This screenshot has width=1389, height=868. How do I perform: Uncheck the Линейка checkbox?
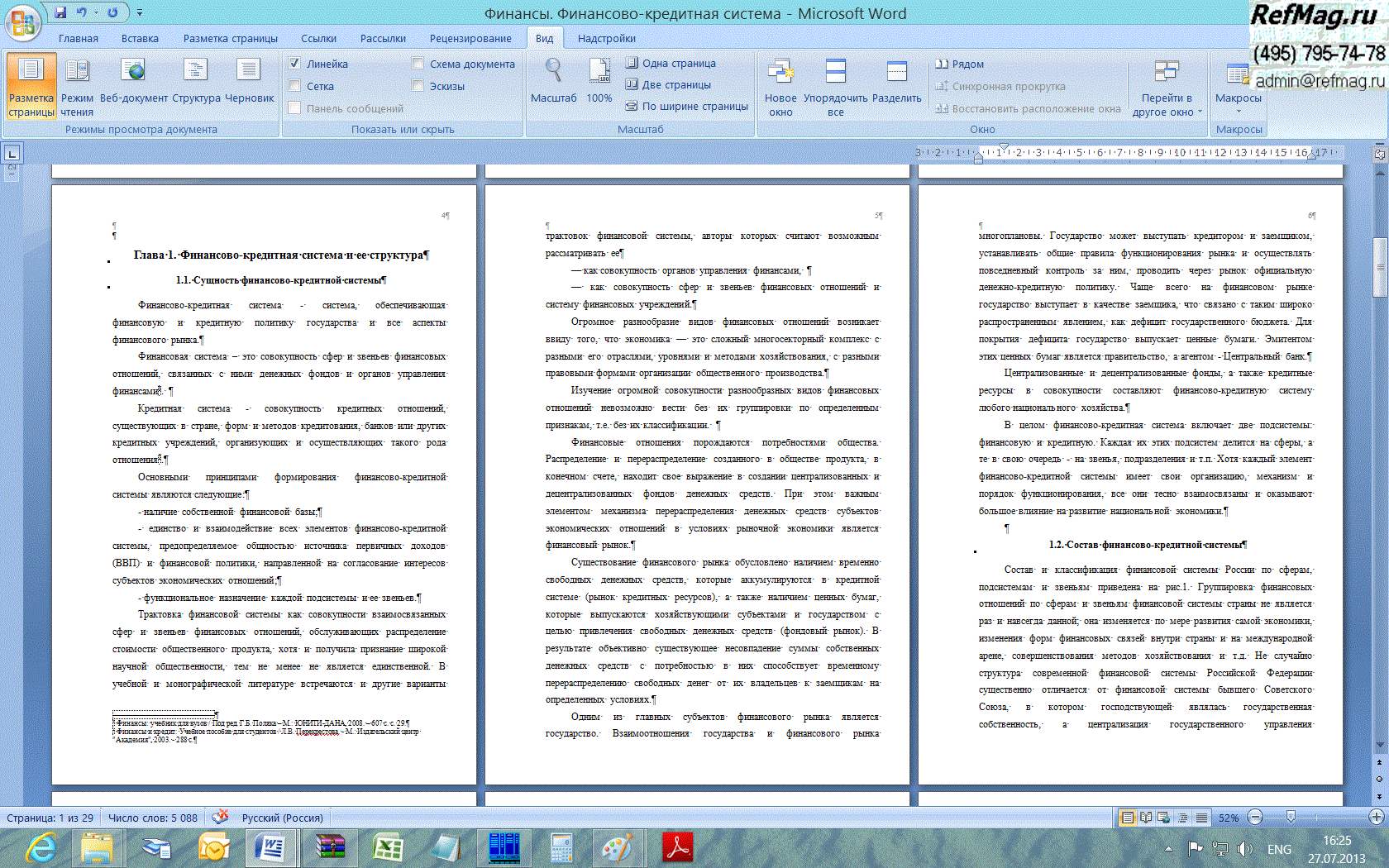294,64
